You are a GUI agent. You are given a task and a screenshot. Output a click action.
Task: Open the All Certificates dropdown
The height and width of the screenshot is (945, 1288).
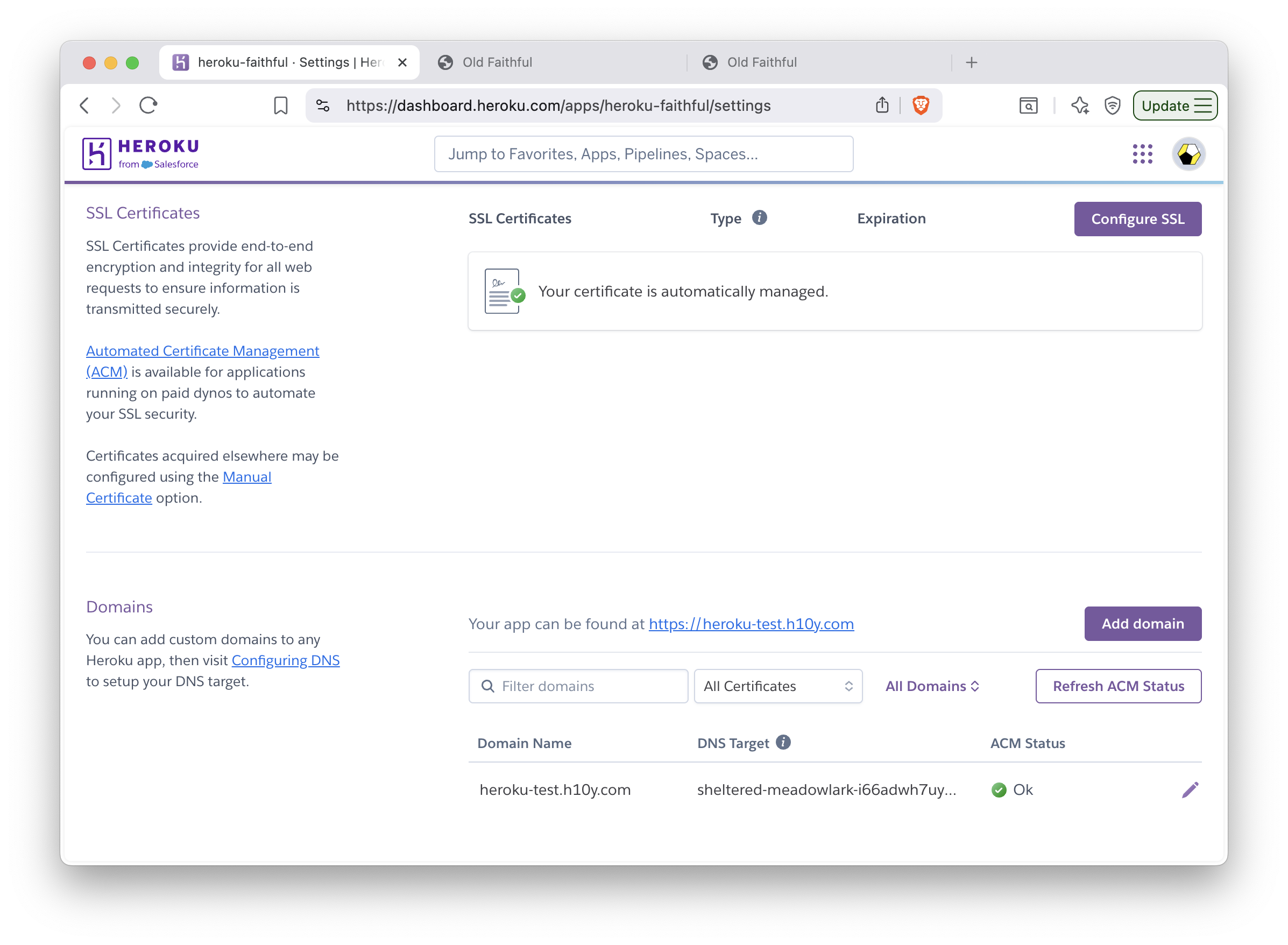[x=778, y=686]
